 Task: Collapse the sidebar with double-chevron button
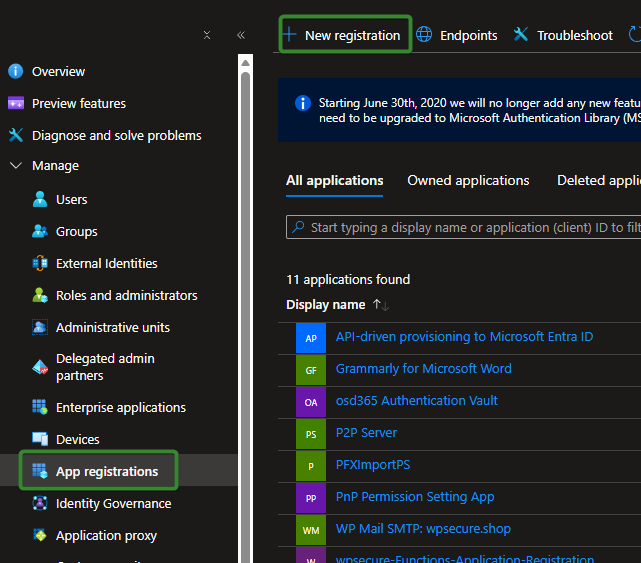241,35
